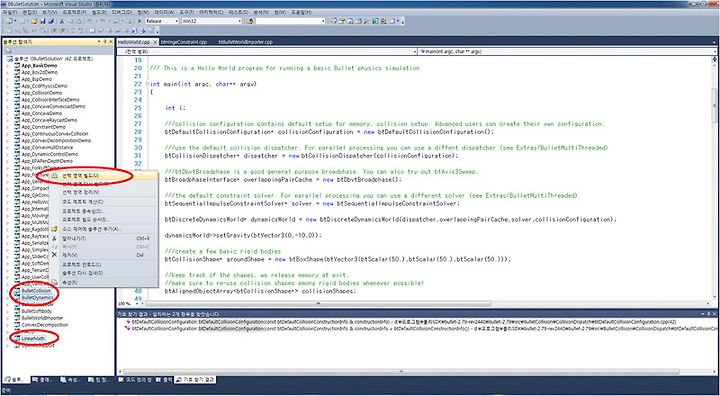The image size is (720, 396).
Task: Click the red X remove icon in context menu
Action: 54,255
